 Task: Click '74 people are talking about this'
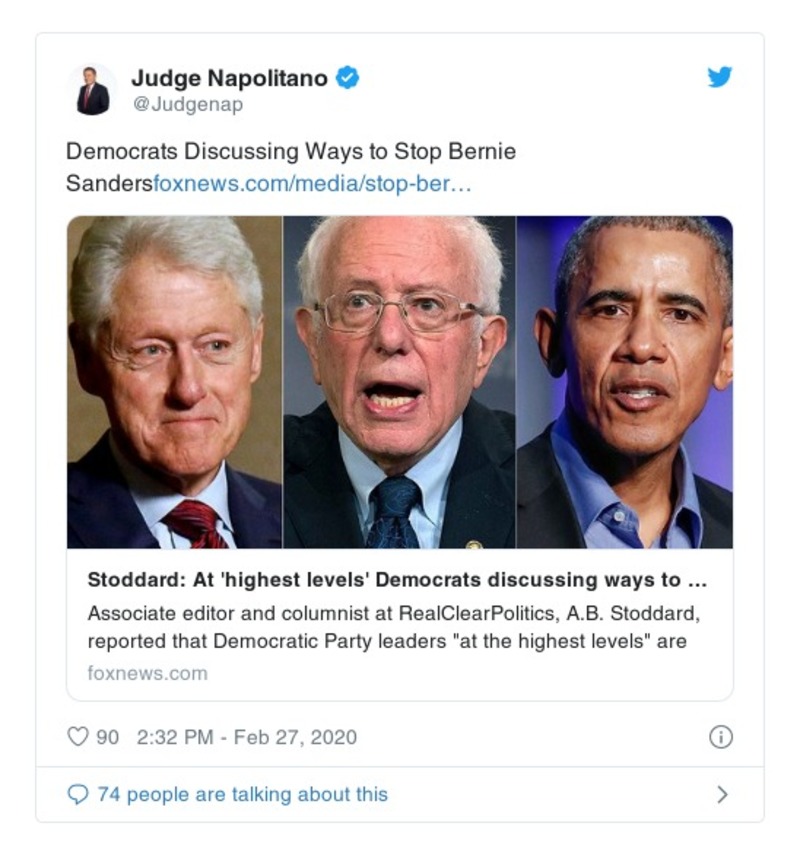coord(243,794)
